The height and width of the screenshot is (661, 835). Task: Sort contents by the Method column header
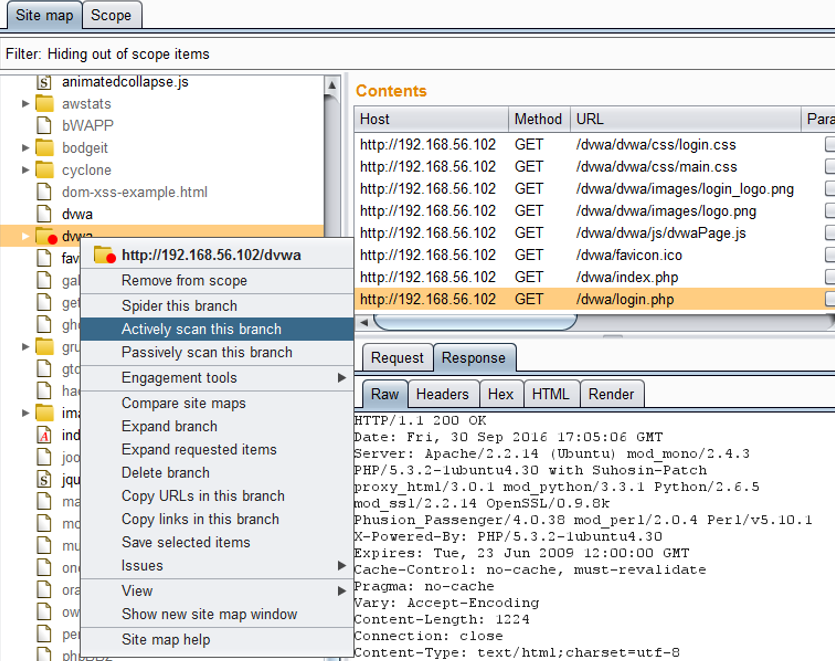click(x=539, y=119)
